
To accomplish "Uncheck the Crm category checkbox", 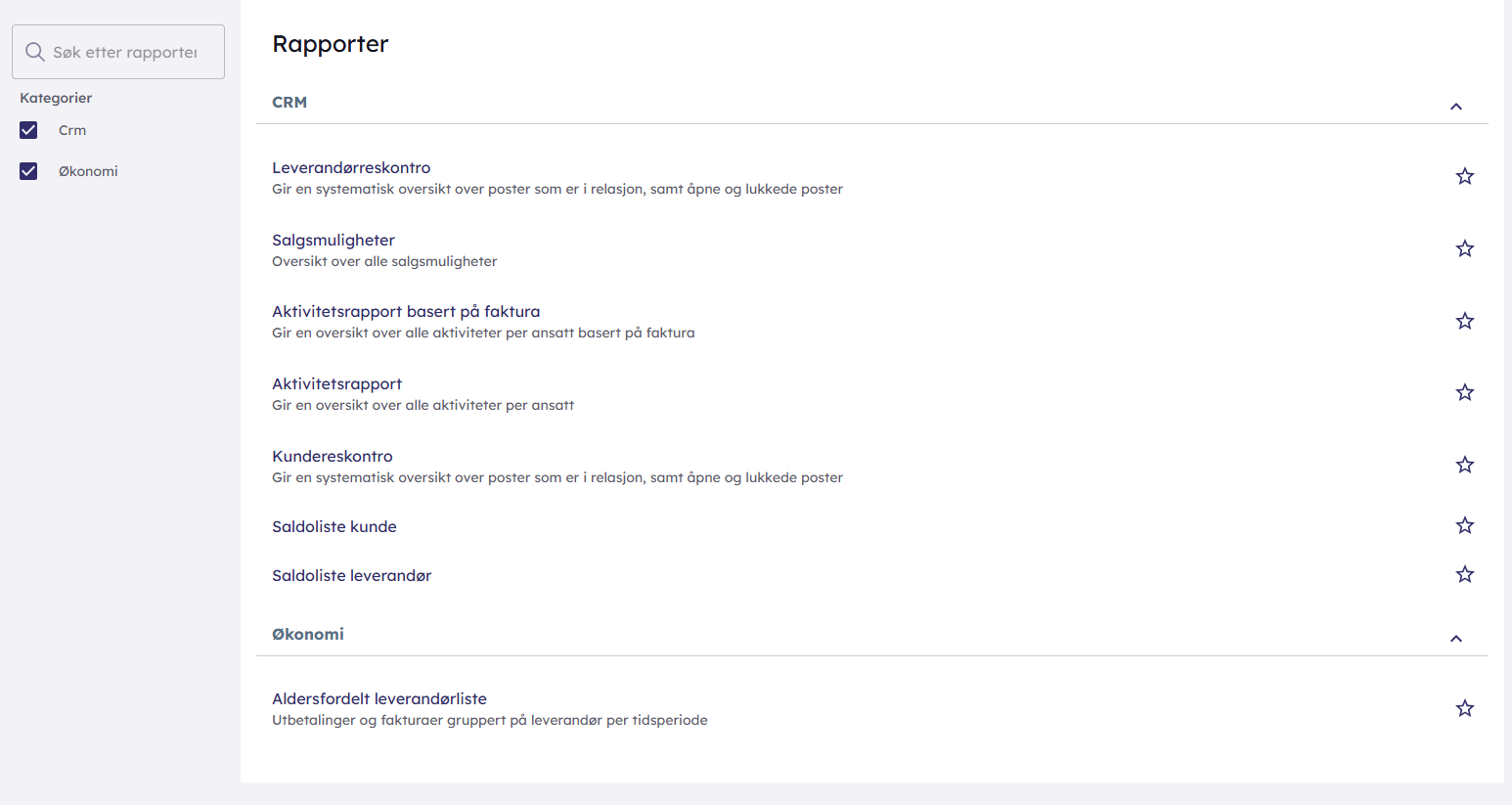I will 28,130.
